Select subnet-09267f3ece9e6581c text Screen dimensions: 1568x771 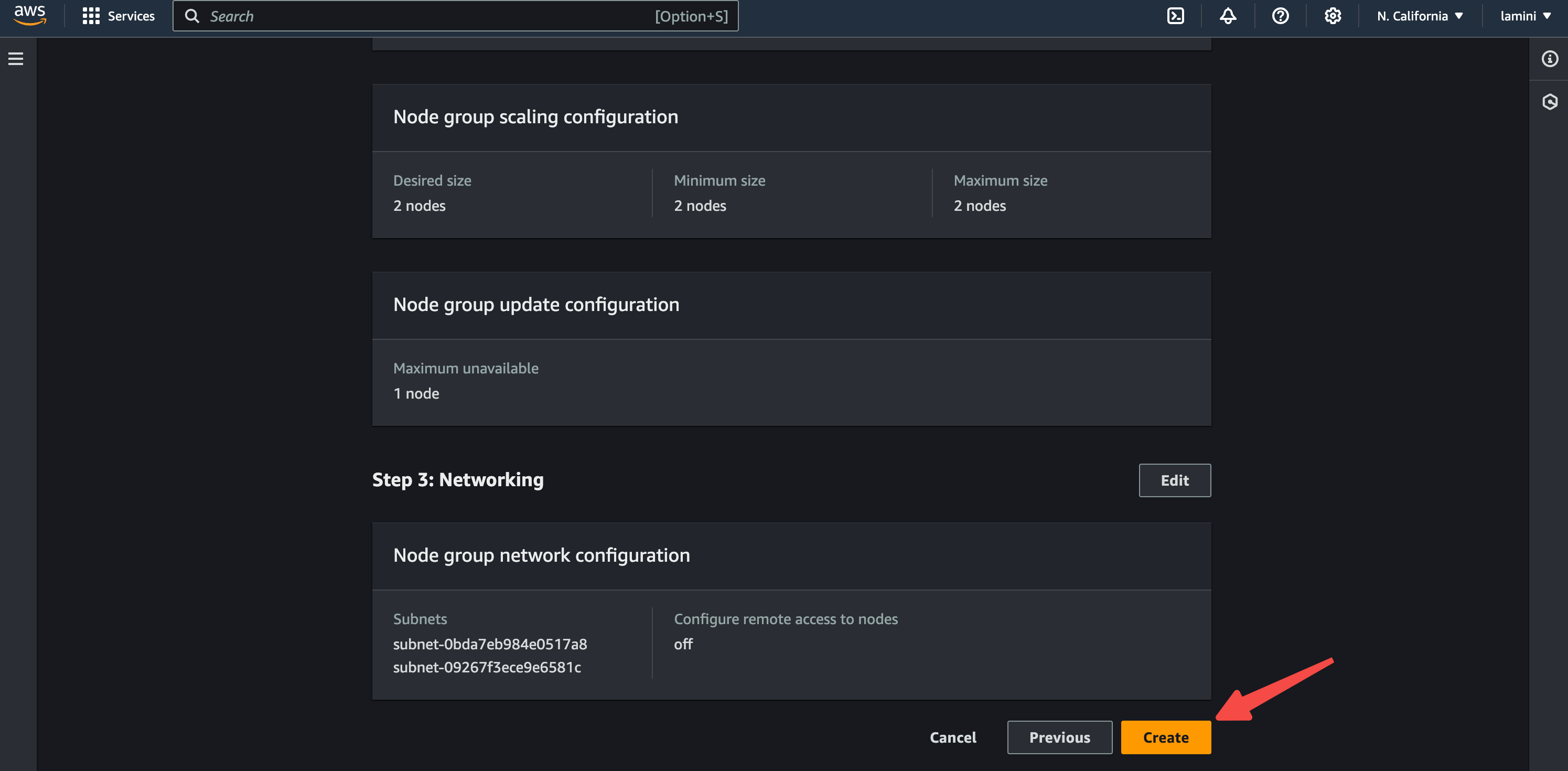(x=487, y=667)
